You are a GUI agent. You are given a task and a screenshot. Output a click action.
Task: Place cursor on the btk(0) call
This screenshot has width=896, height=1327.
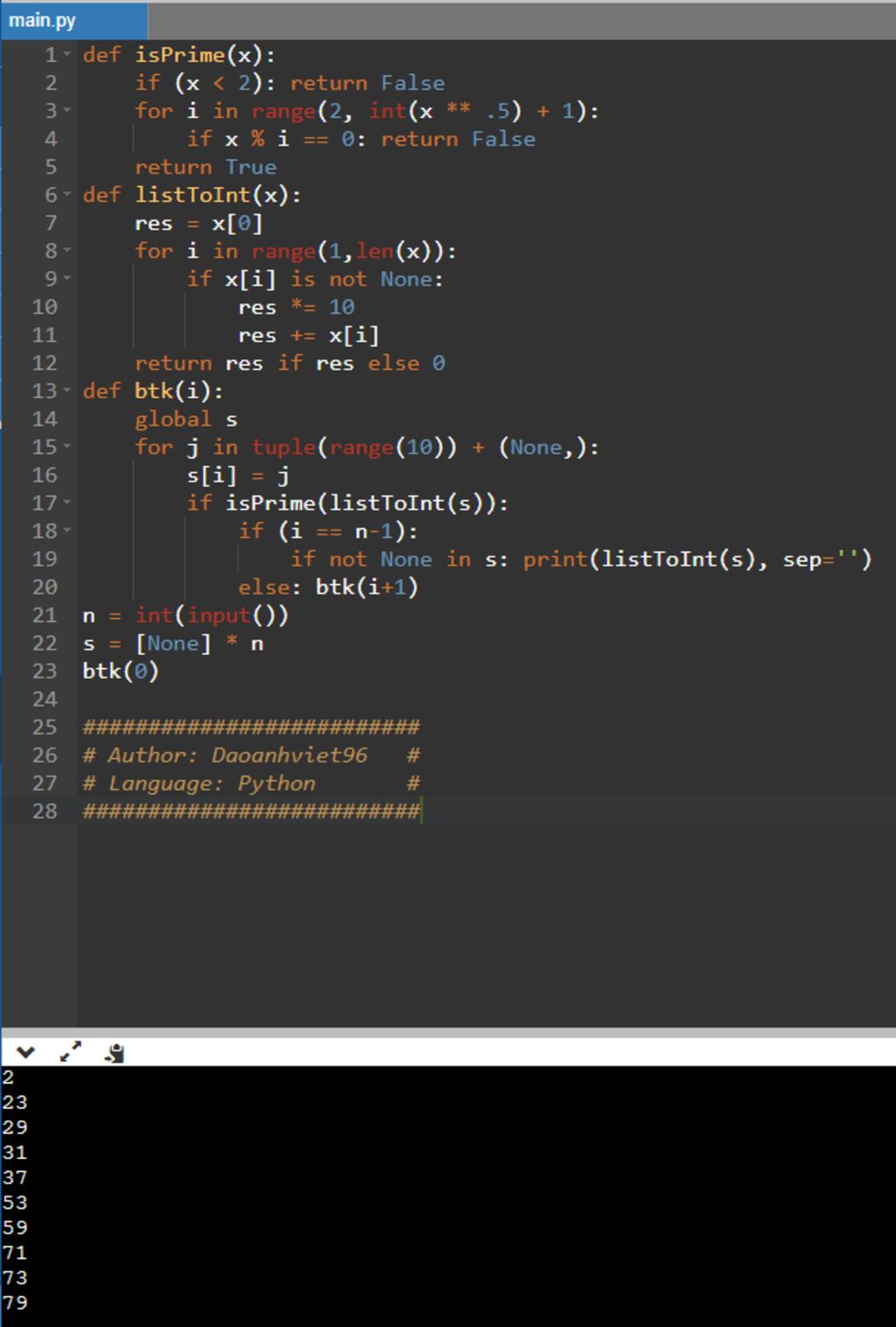click(120, 671)
